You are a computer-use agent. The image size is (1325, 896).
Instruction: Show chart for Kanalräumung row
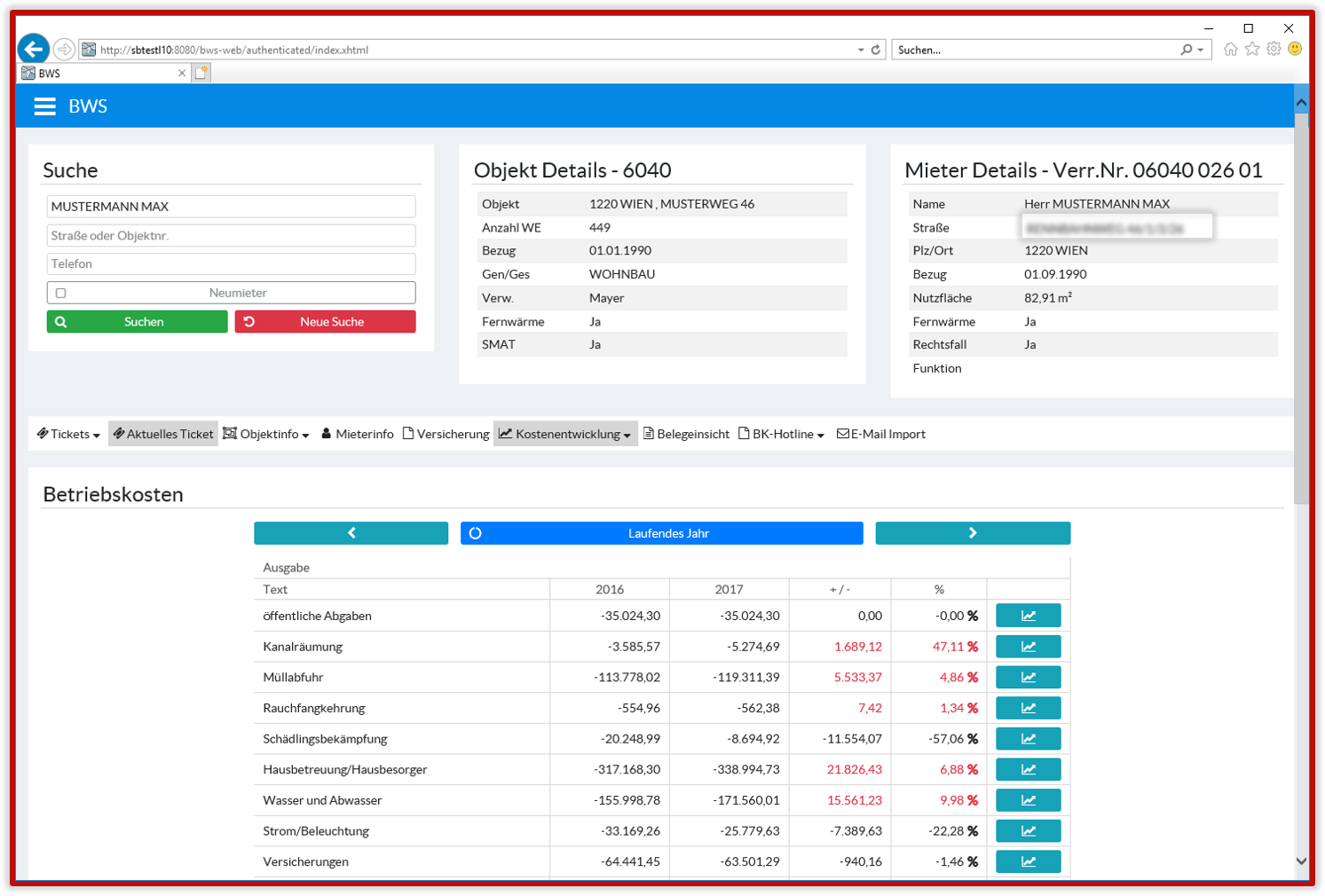1028,647
